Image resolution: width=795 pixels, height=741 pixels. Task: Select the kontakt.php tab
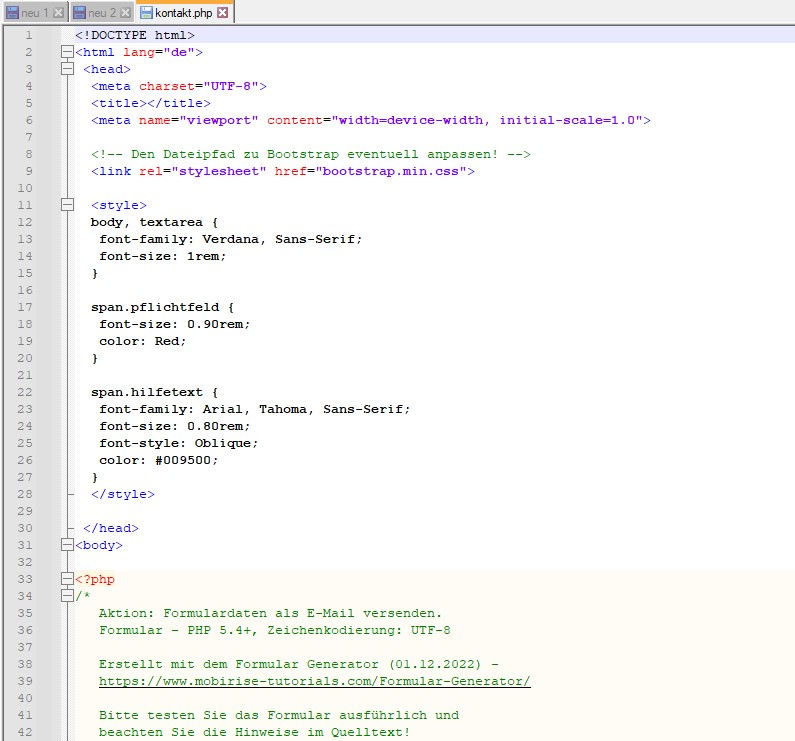click(x=183, y=13)
